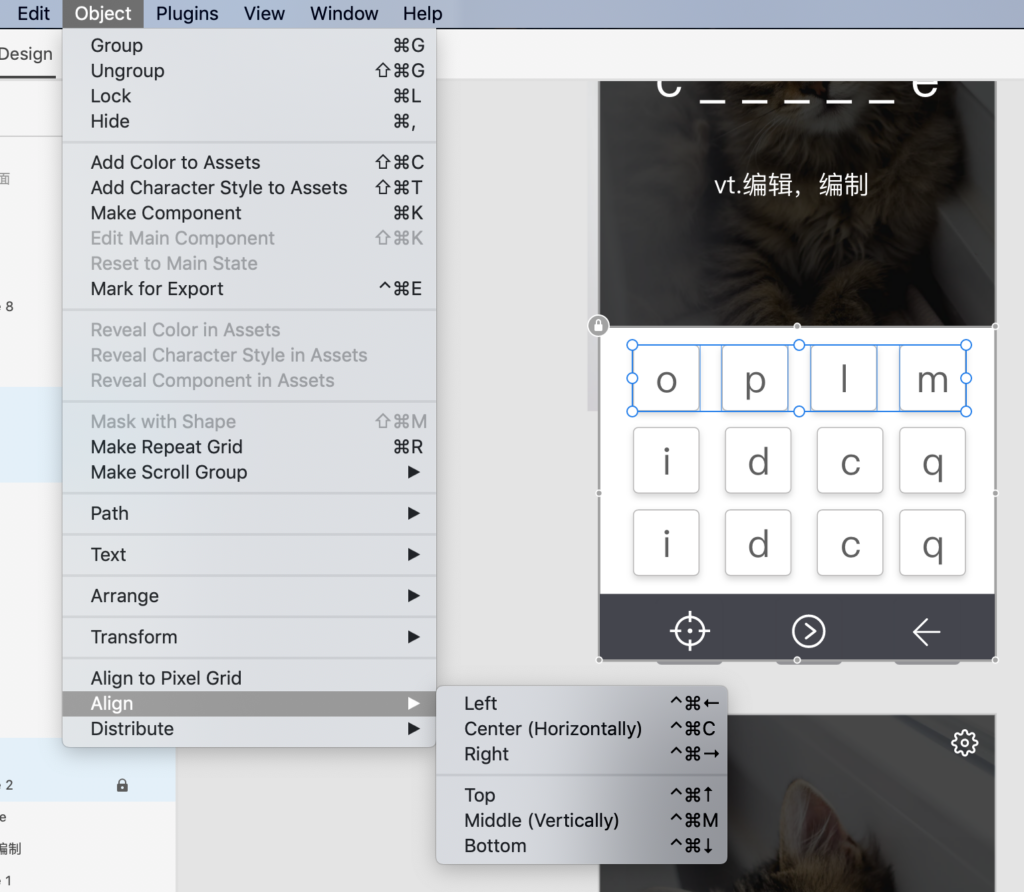This screenshot has height=892, width=1024.
Task: Open the settings gear on lower artboard
Action: (964, 743)
